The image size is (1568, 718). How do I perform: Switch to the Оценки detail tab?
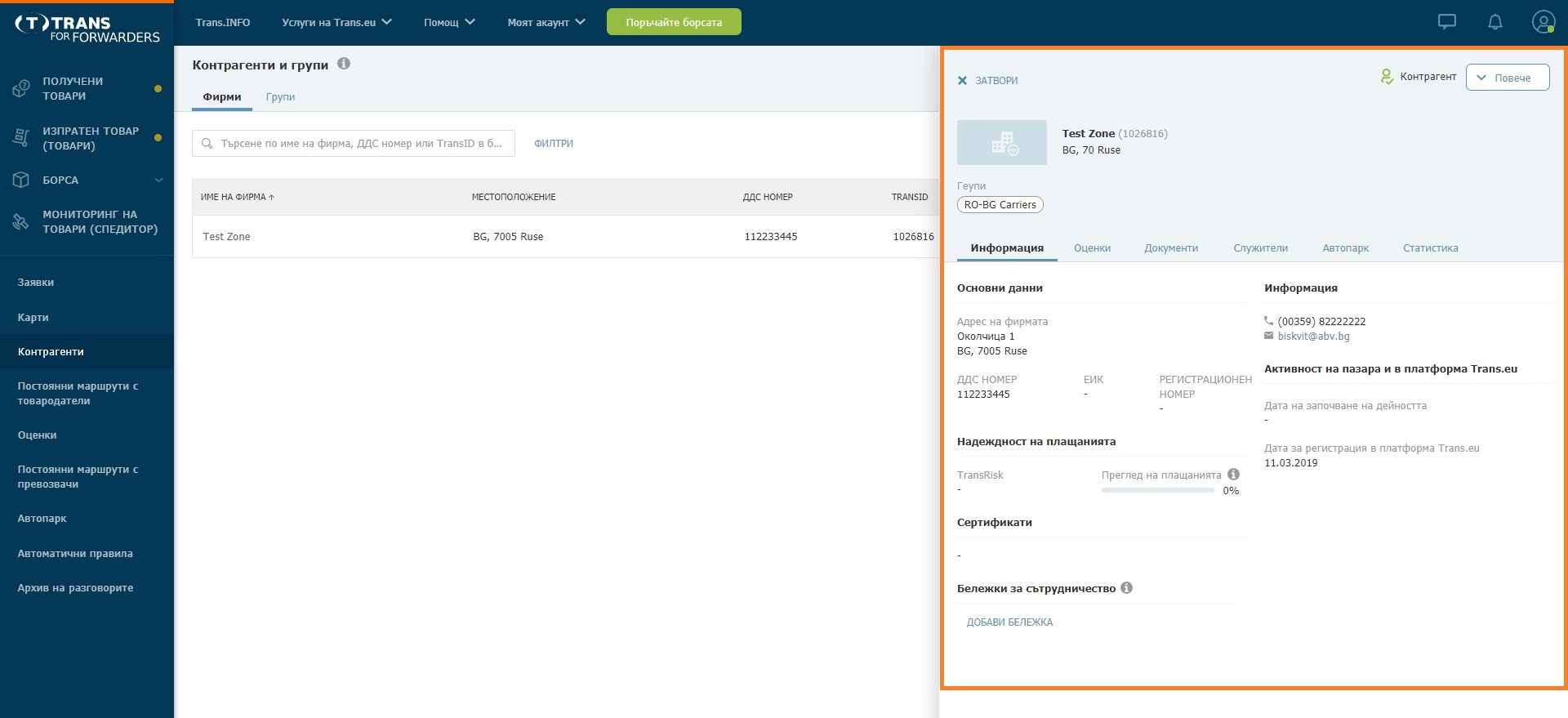1092,248
